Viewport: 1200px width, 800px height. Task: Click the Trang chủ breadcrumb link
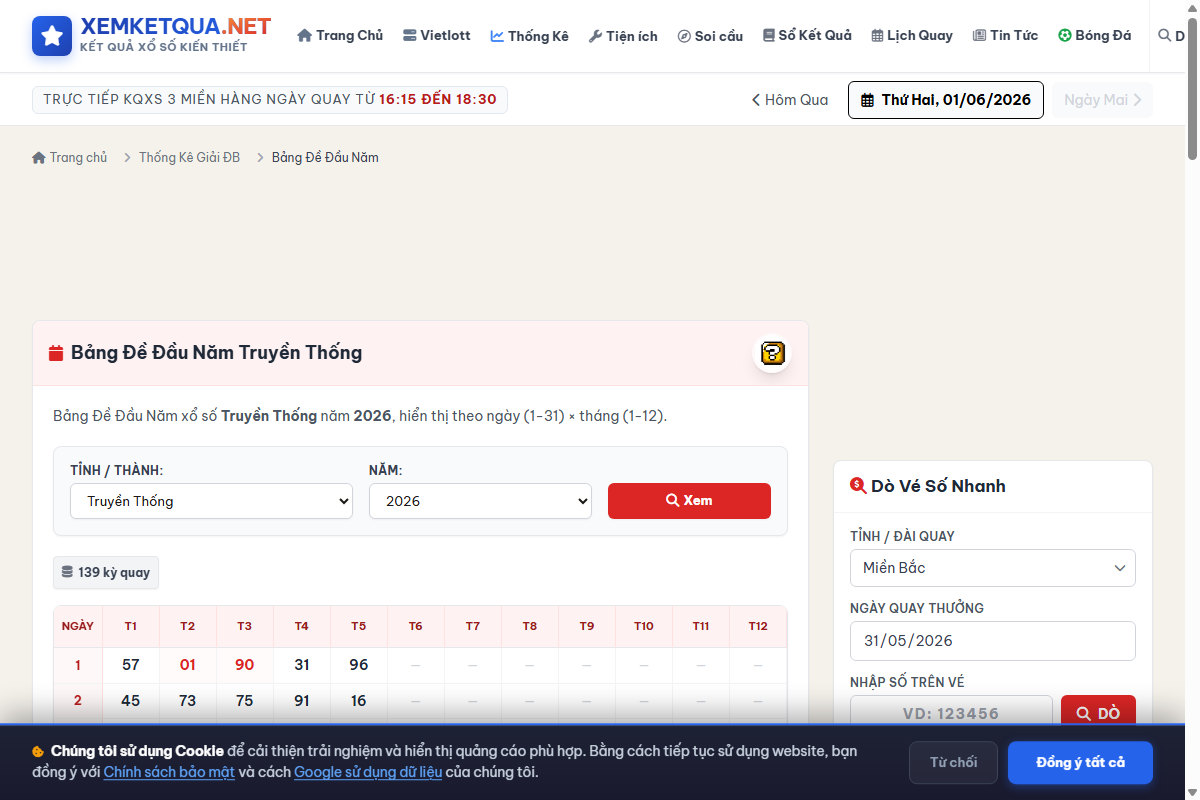tap(70, 157)
